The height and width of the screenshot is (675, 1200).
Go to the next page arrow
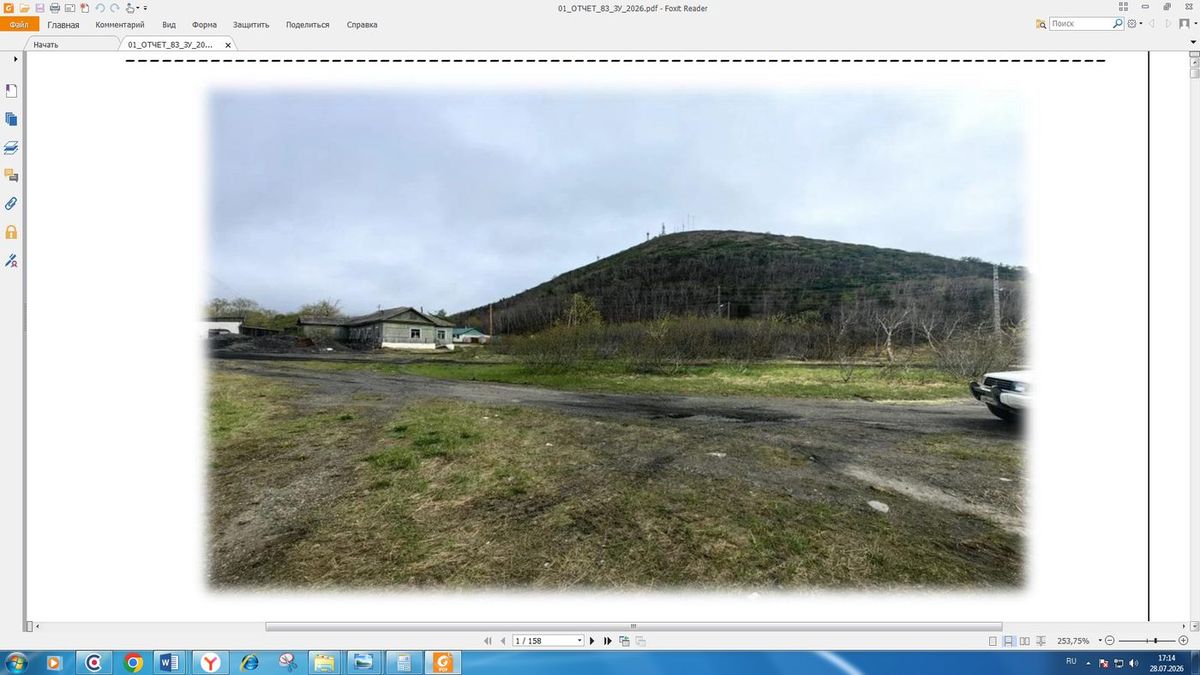coord(592,640)
